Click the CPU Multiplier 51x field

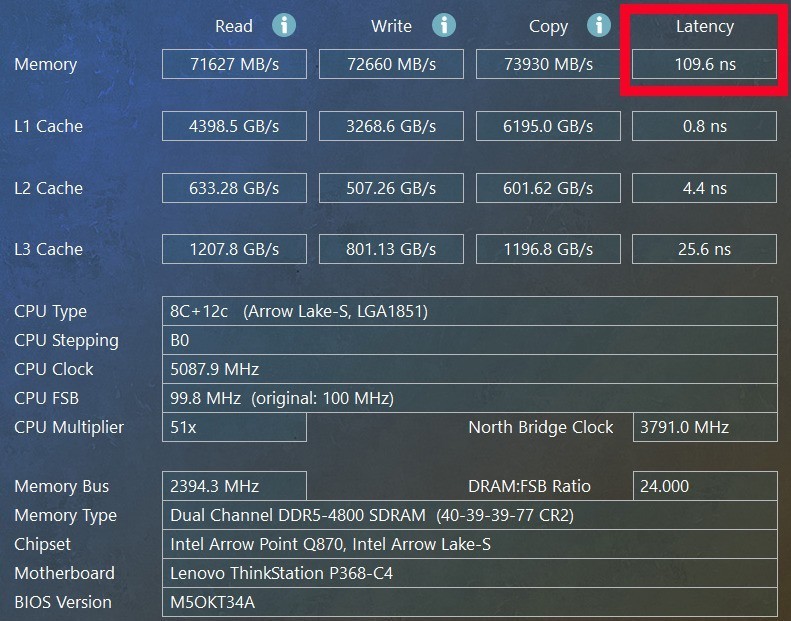tap(234, 427)
